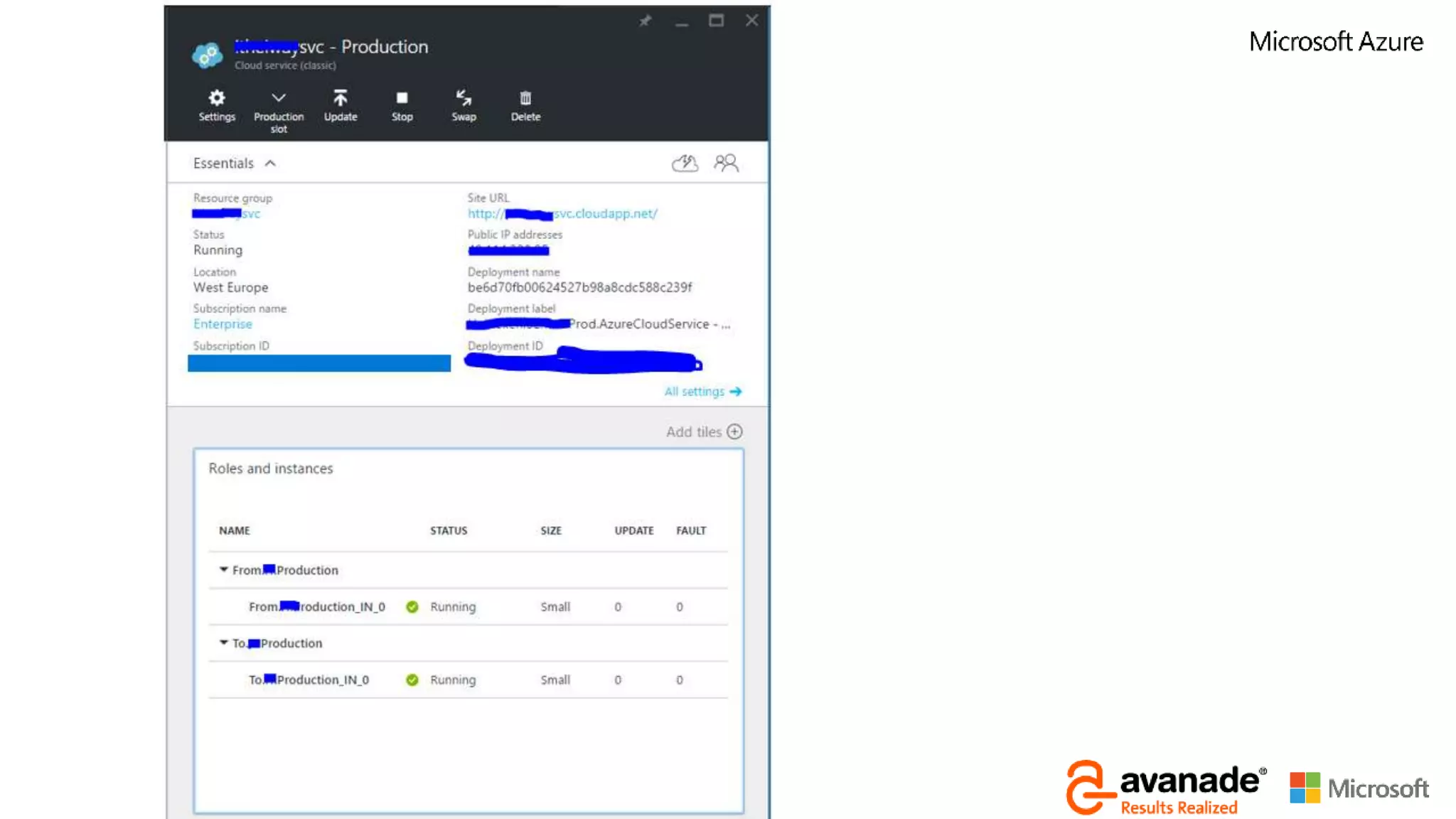Click the cloud service icon in the header
Image resolution: width=1456 pixels, height=819 pixels.
[x=207, y=55]
